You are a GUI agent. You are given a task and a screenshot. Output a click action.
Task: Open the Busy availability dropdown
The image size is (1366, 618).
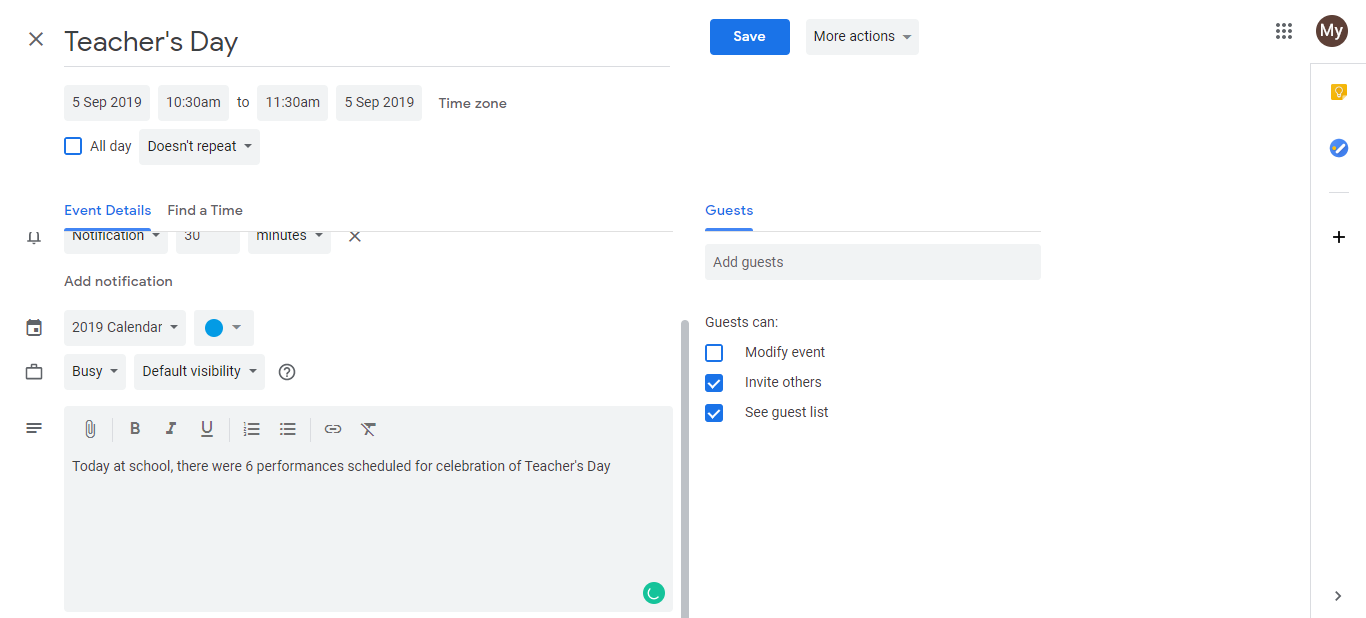point(95,372)
